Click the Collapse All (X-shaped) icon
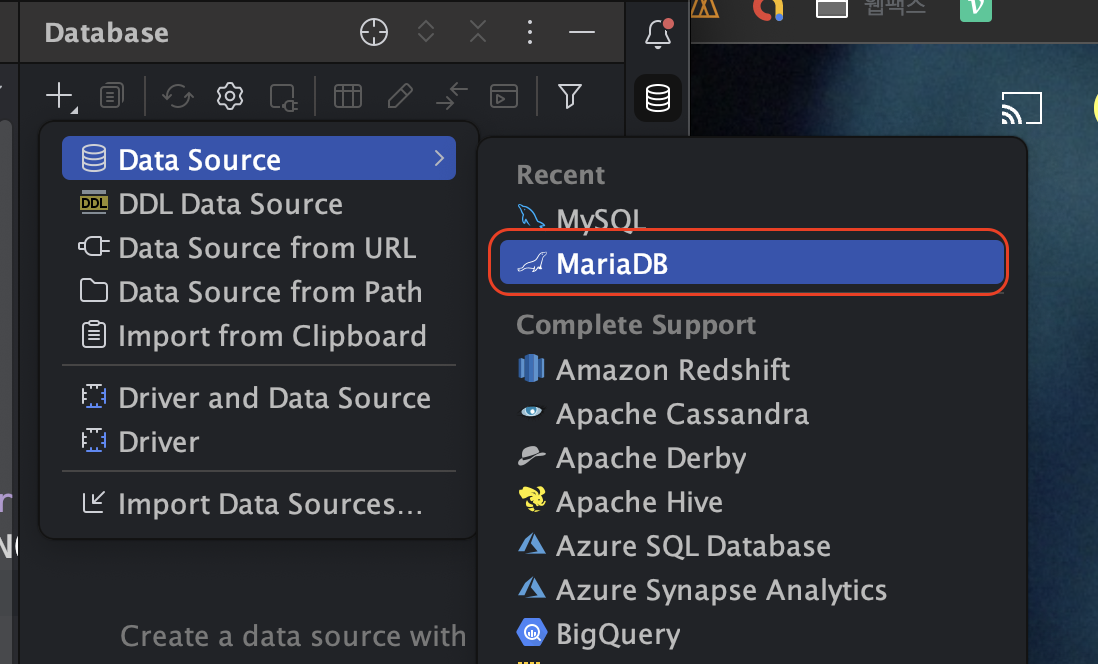Viewport: 1098px width, 664px height. click(x=478, y=32)
